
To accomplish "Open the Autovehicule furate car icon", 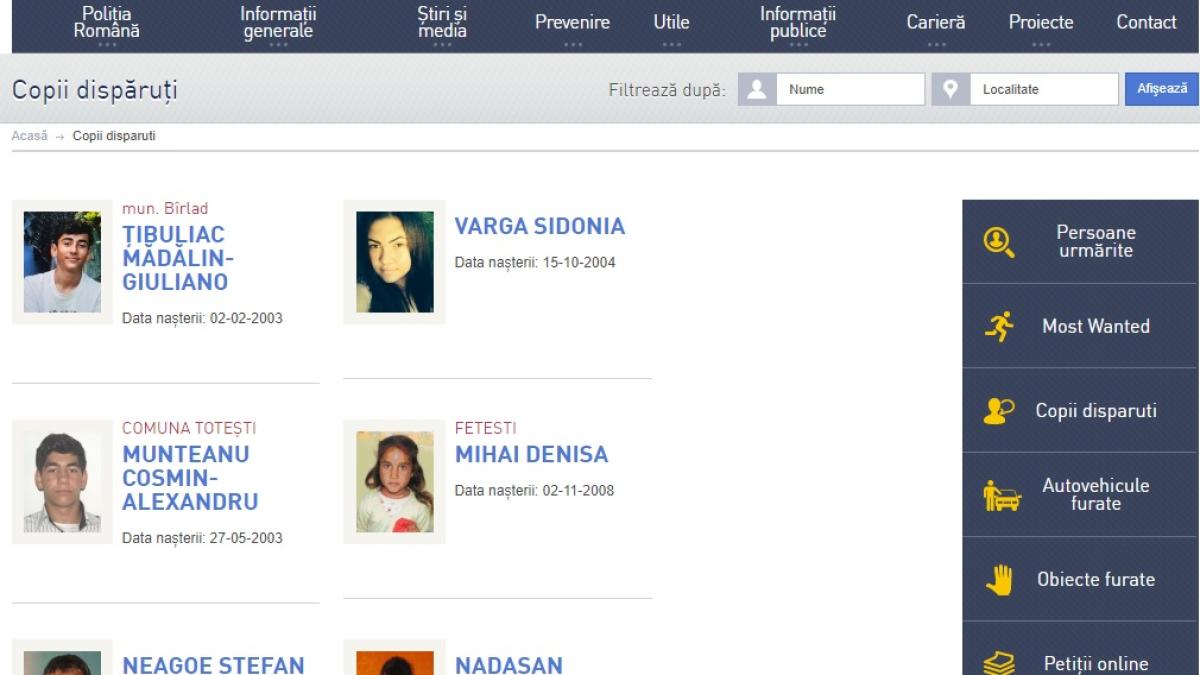I will pos(1001,495).
